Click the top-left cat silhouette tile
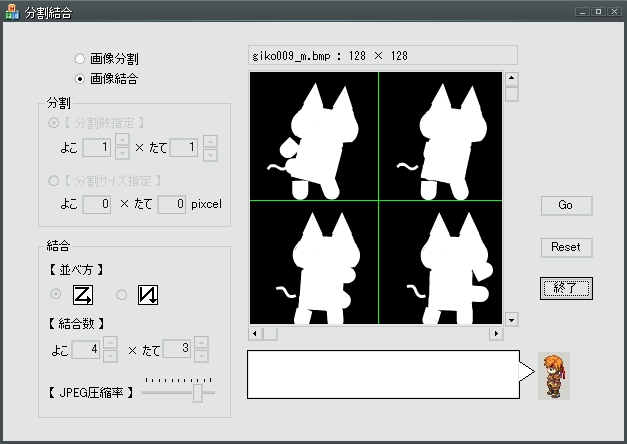The image size is (627, 444). (x=313, y=136)
